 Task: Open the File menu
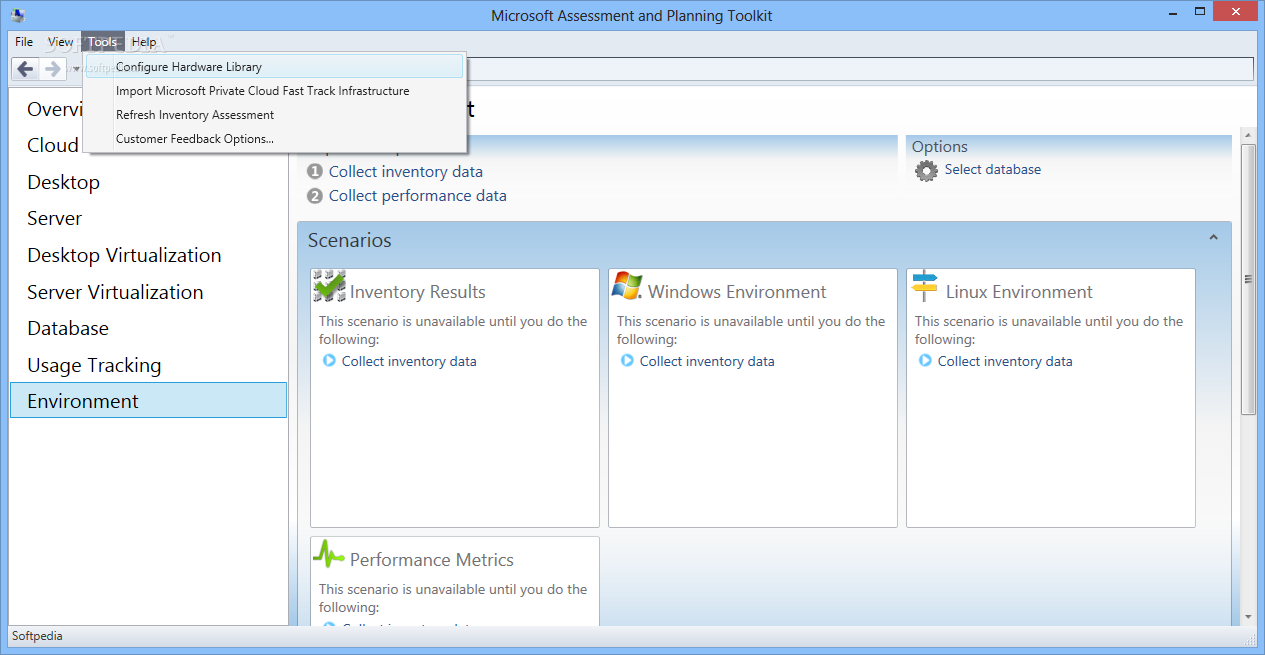point(24,42)
